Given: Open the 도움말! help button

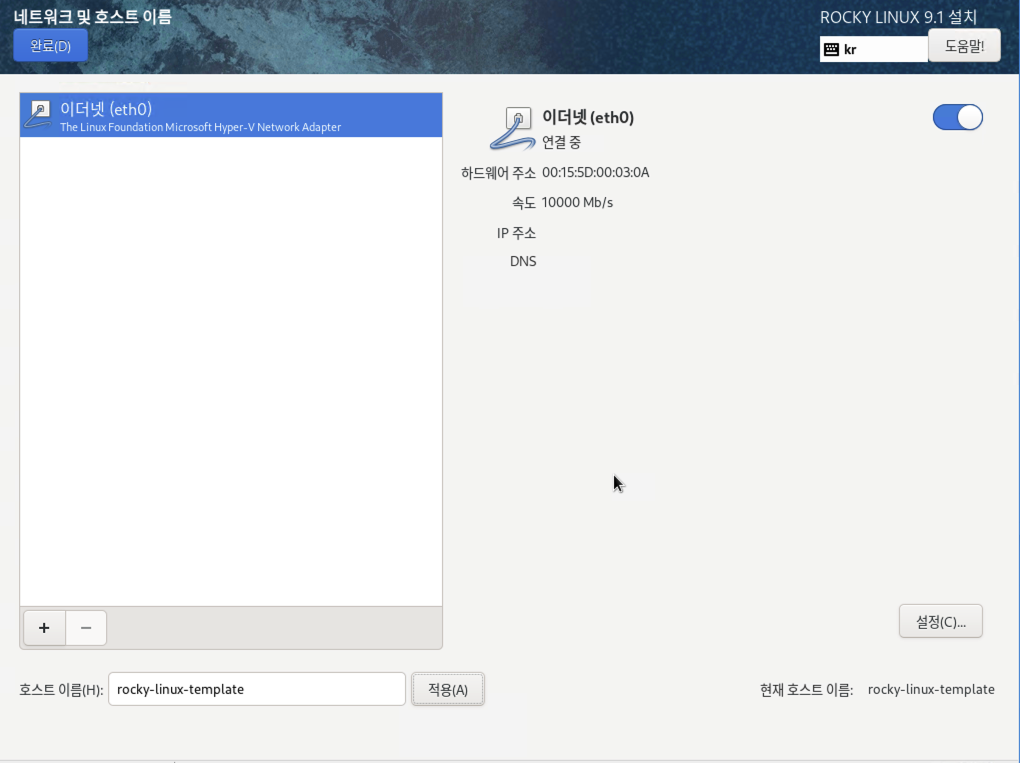Looking at the screenshot, I should [x=964, y=46].
